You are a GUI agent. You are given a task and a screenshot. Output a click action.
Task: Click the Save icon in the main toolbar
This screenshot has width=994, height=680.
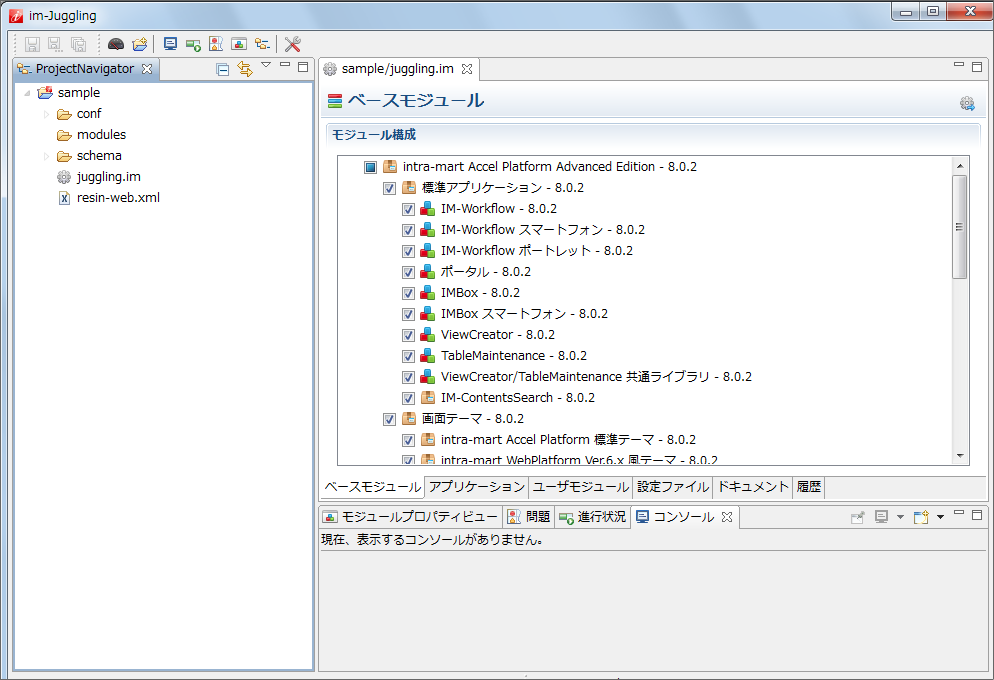[32, 44]
